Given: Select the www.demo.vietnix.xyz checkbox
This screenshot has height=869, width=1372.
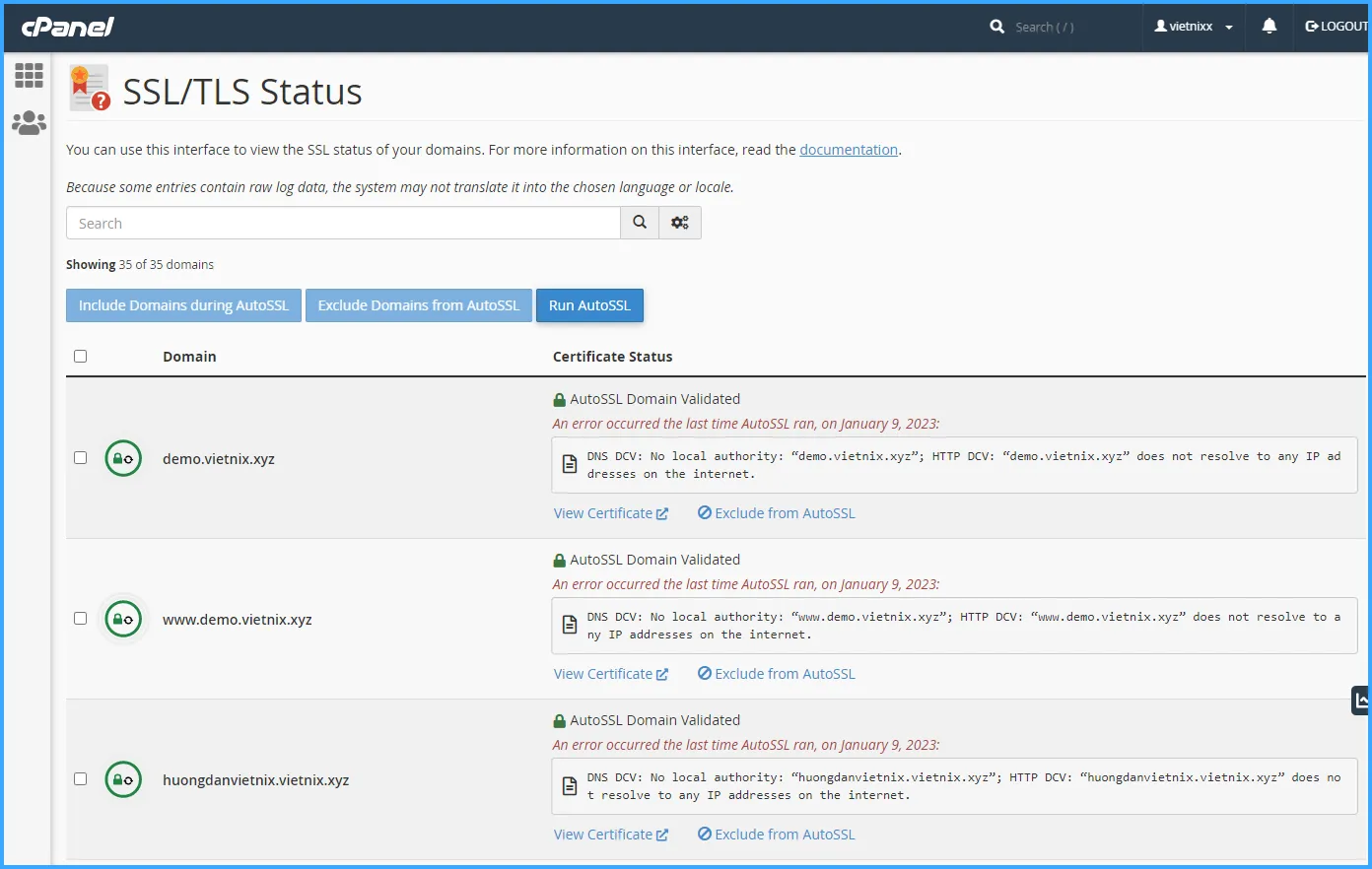Looking at the screenshot, I should click(x=81, y=619).
